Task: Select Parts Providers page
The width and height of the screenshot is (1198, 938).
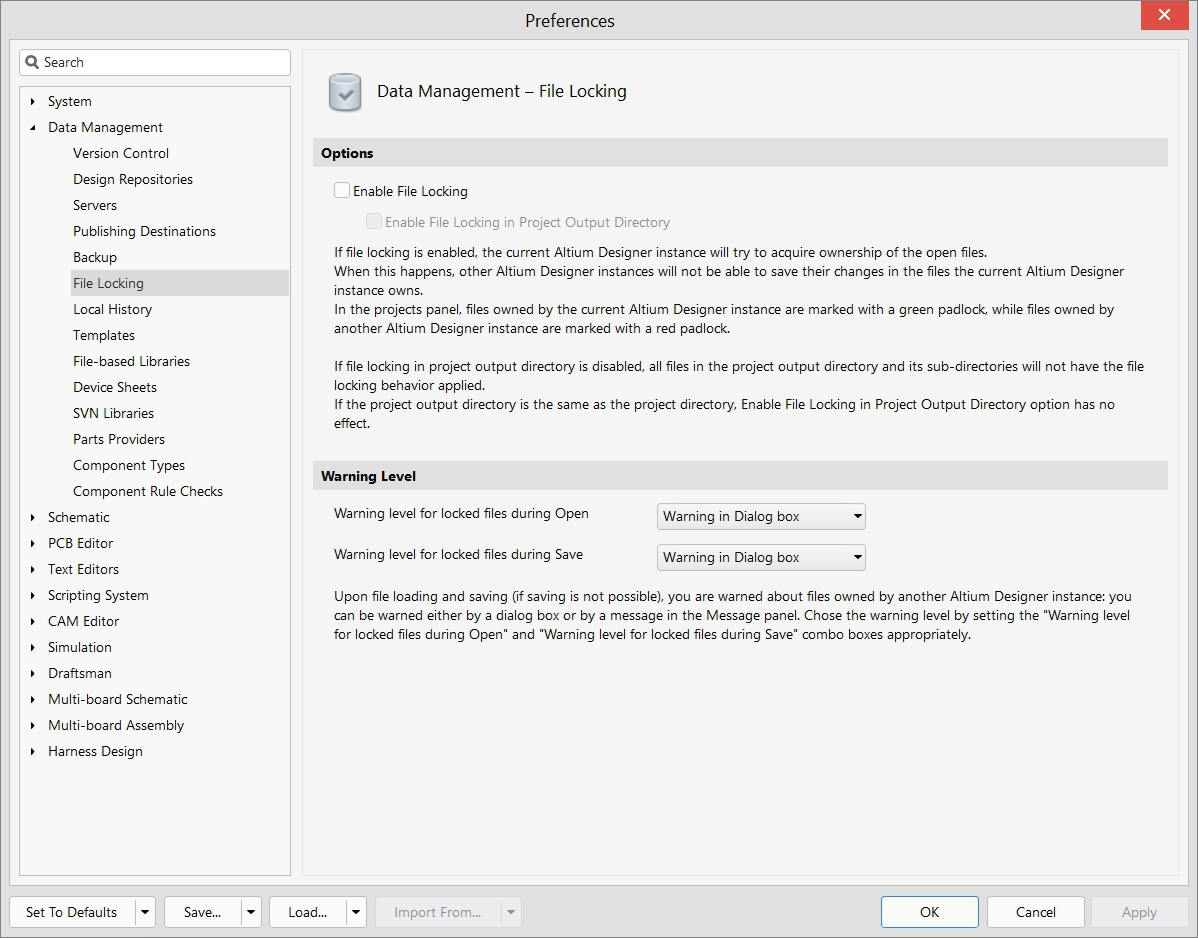Action: (118, 439)
